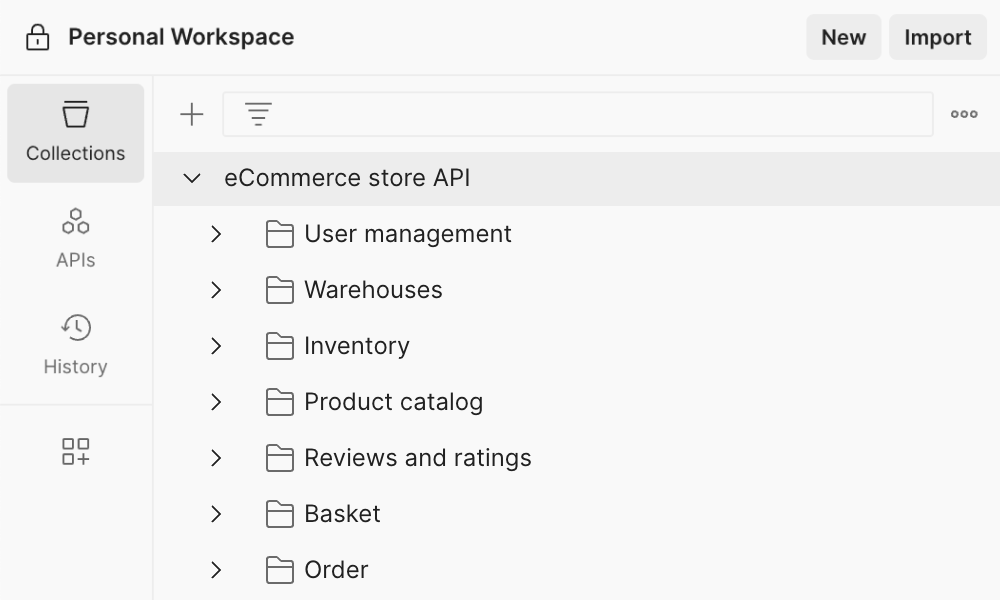Click the Import button
This screenshot has width=1000, height=600.
click(x=937, y=37)
